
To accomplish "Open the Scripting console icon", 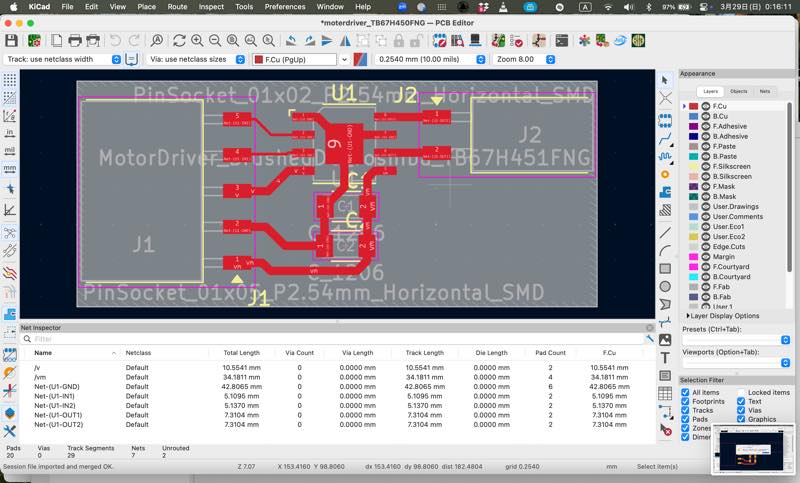I will point(562,41).
